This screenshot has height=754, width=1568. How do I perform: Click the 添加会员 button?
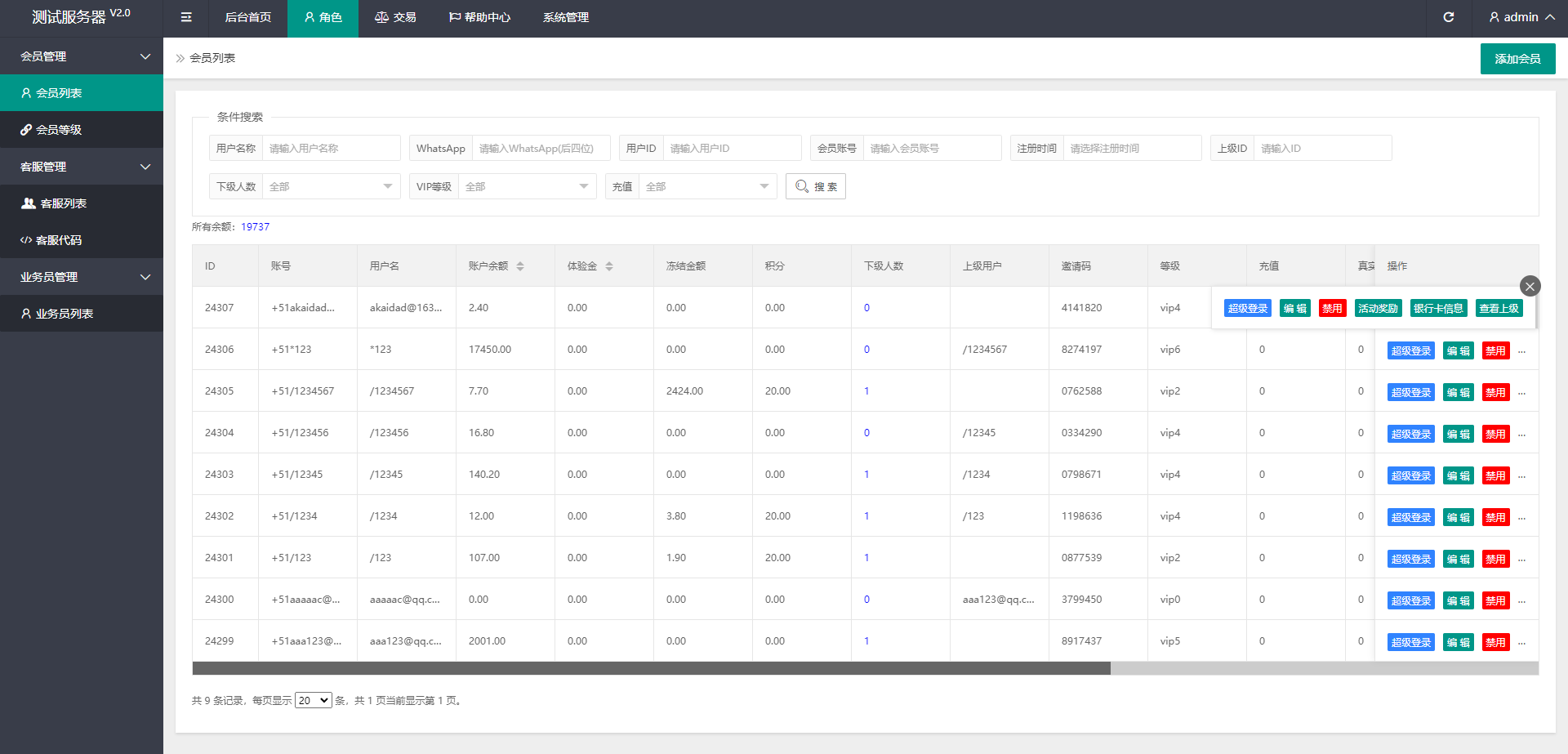(x=1517, y=59)
